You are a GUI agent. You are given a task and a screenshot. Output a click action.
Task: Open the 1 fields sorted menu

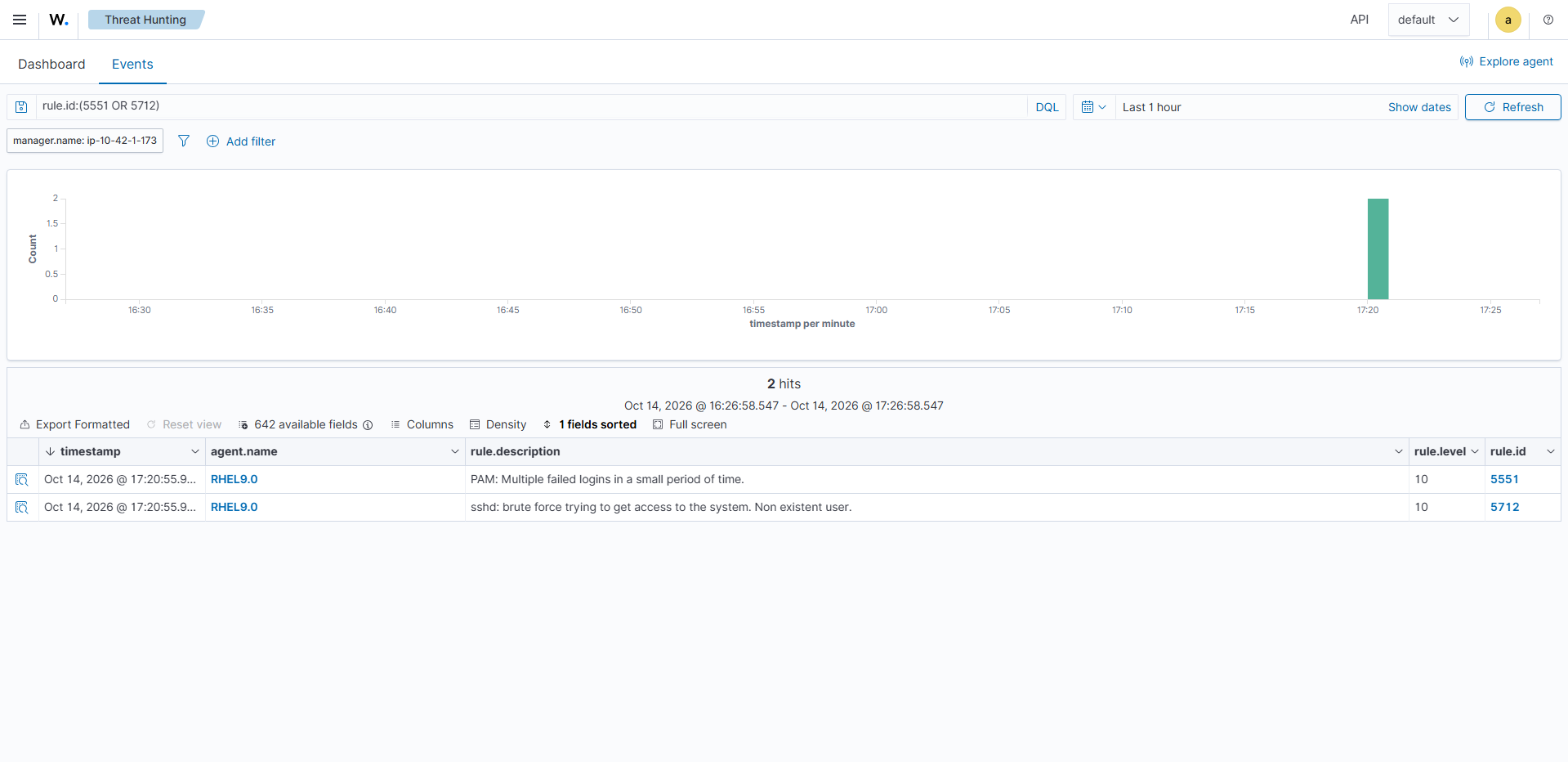[x=589, y=425]
